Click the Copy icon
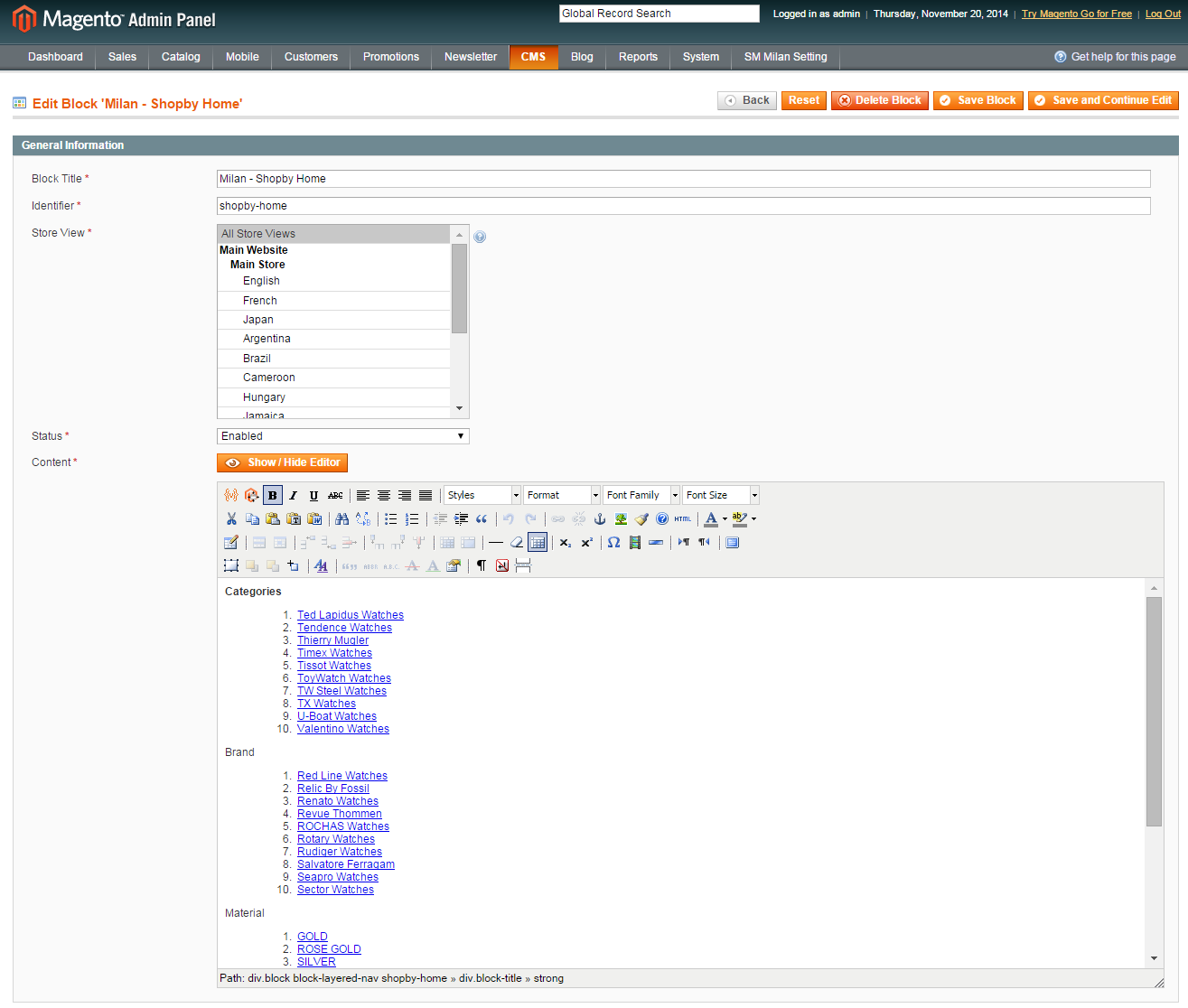The image size is (1188, 1008). [252, 518]
